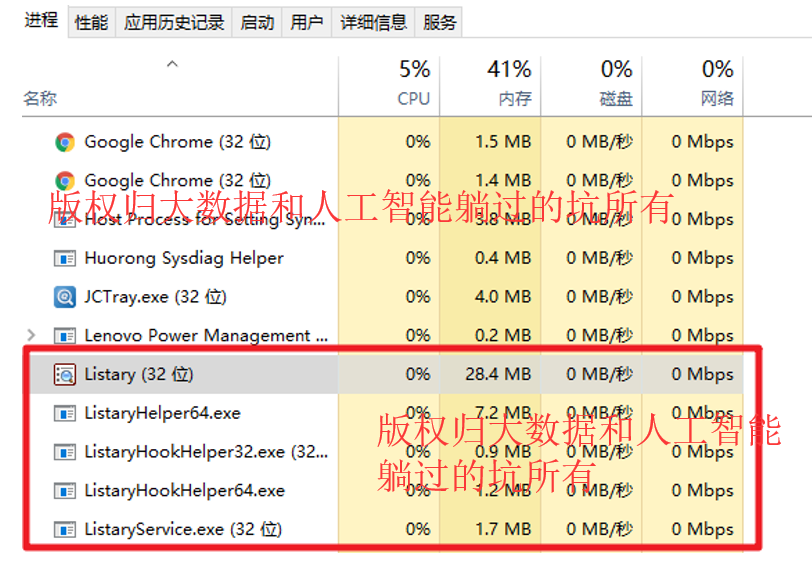Sort by the 磁盘 column header
The height and width of the screenshot is (565, 812).
click(x=591, y=85)
